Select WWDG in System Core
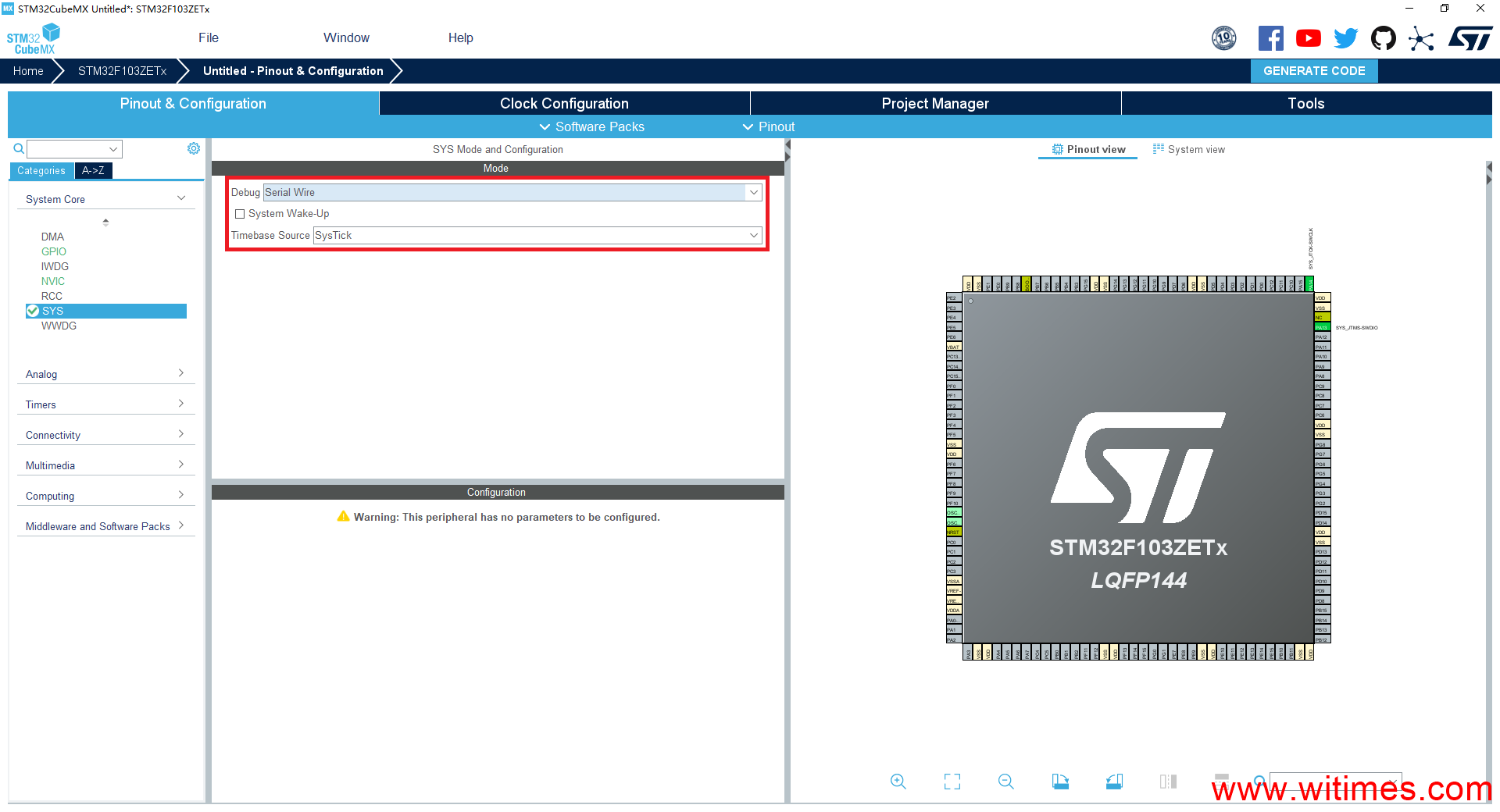Viewport: 1500px width, 812px height. (59, 326)
